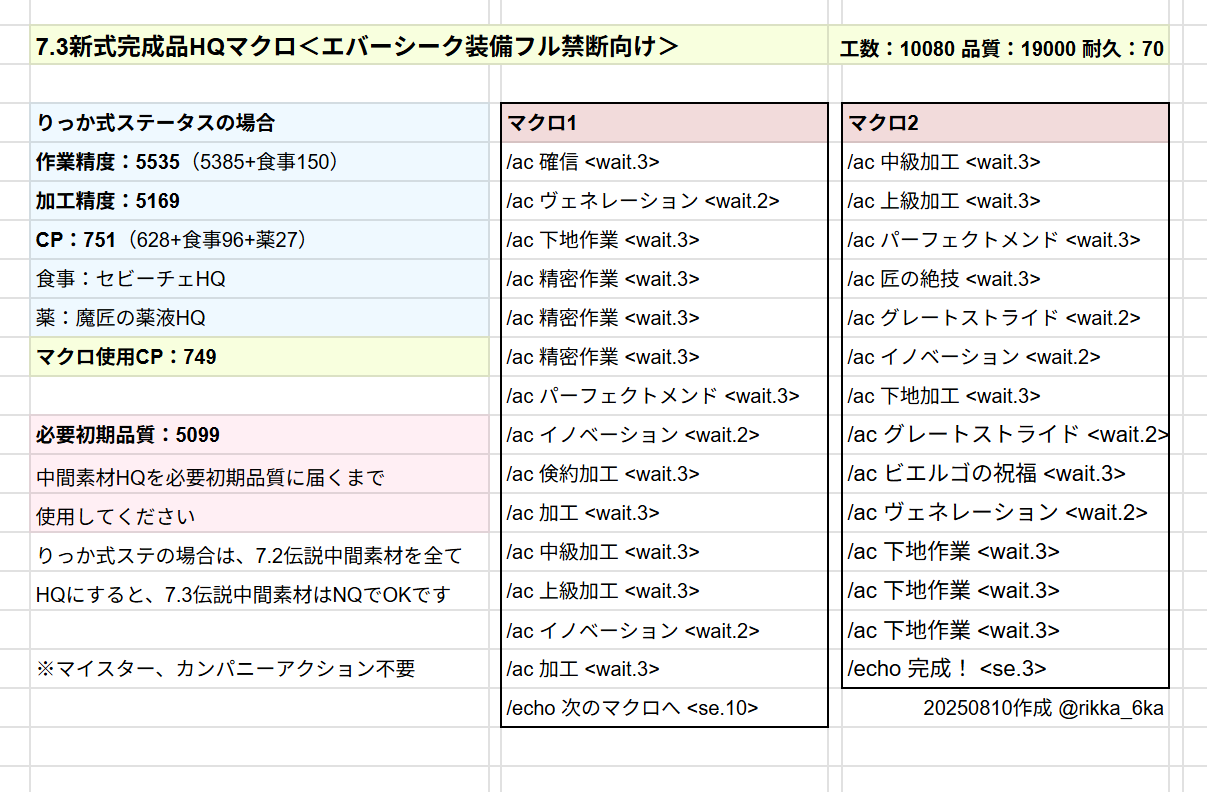Viewport: 1207px width, 792px height.
Task: Click the cell showing 工数：10080 品質：19000
Action: point(1001,48)
